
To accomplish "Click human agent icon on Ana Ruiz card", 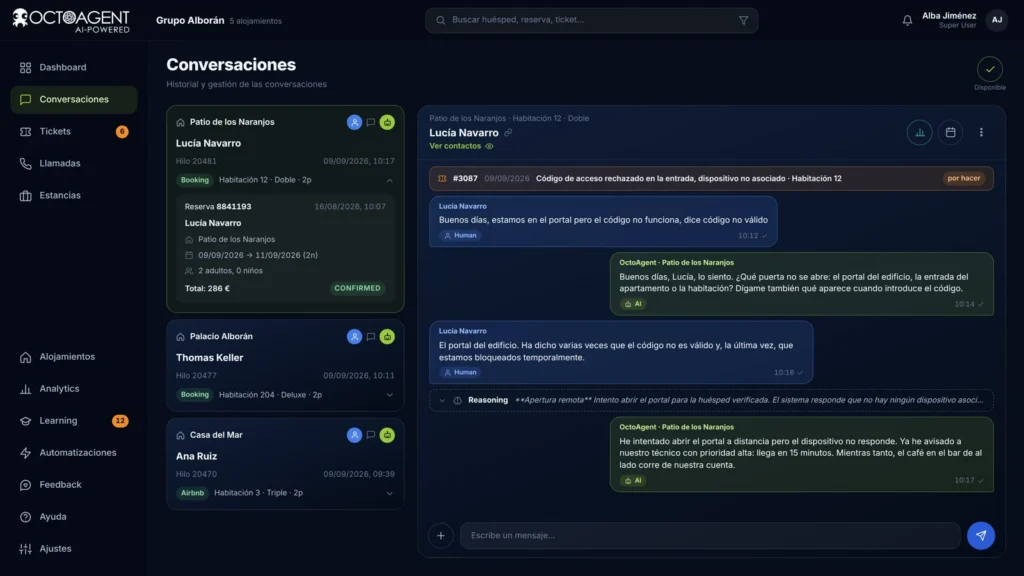I will [354, 435].
